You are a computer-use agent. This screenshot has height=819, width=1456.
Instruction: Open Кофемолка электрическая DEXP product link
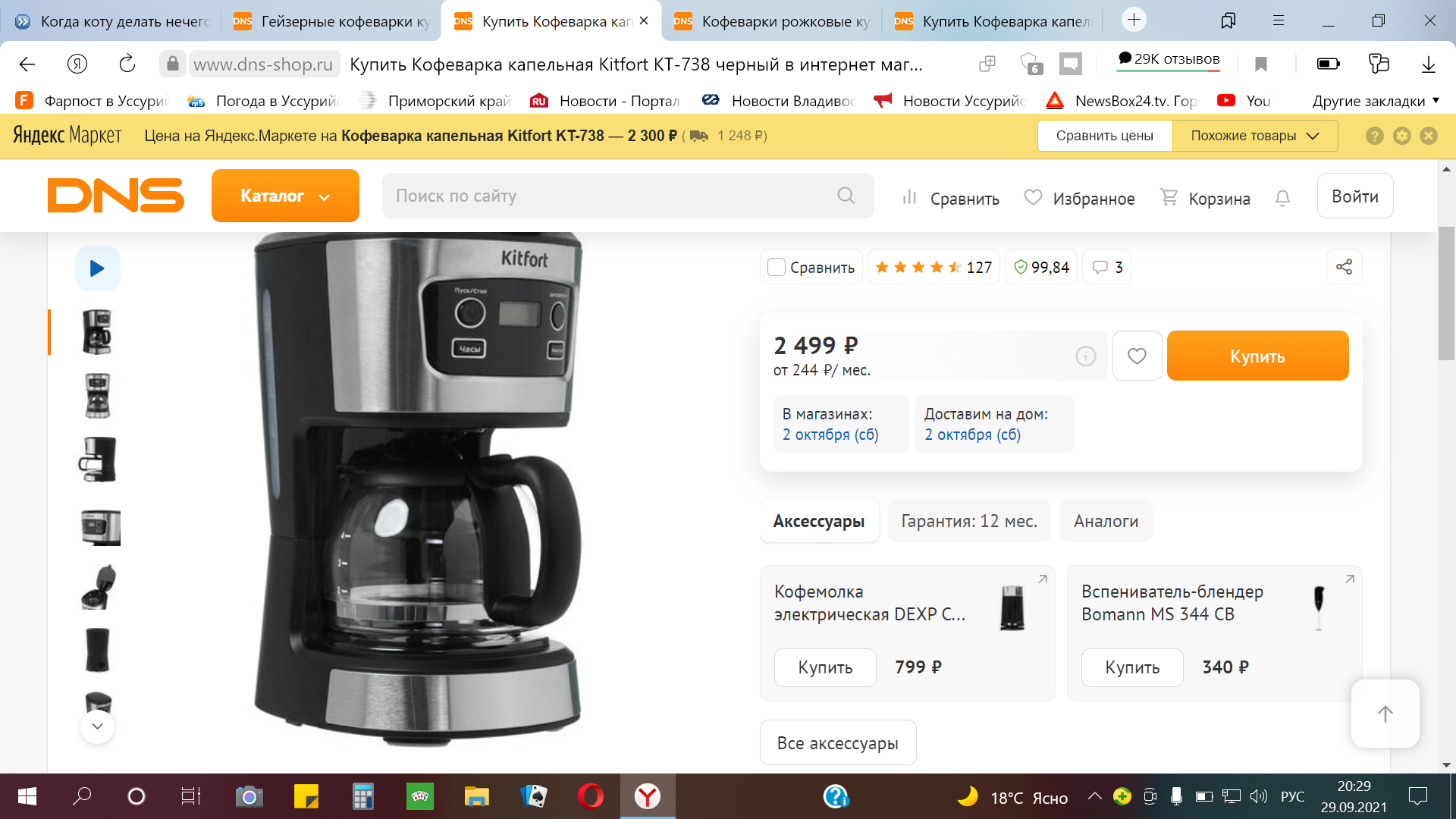tap(870, 603)
